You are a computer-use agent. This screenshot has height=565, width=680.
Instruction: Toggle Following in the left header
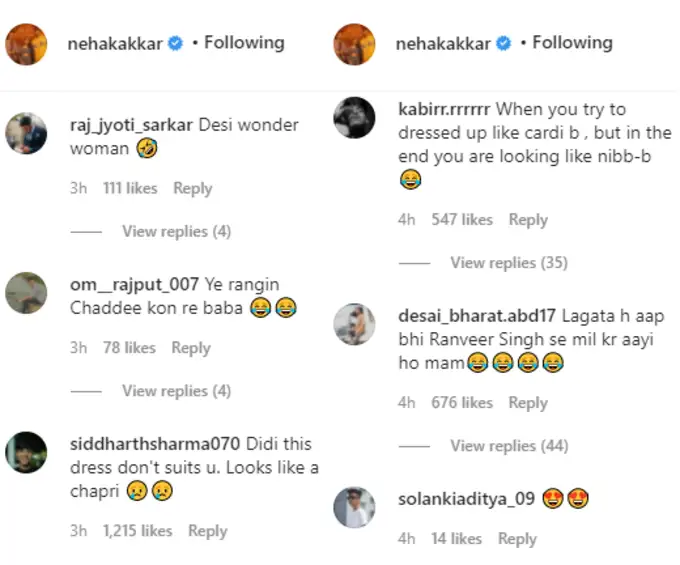pyautogui.click(x=244, y=43)
